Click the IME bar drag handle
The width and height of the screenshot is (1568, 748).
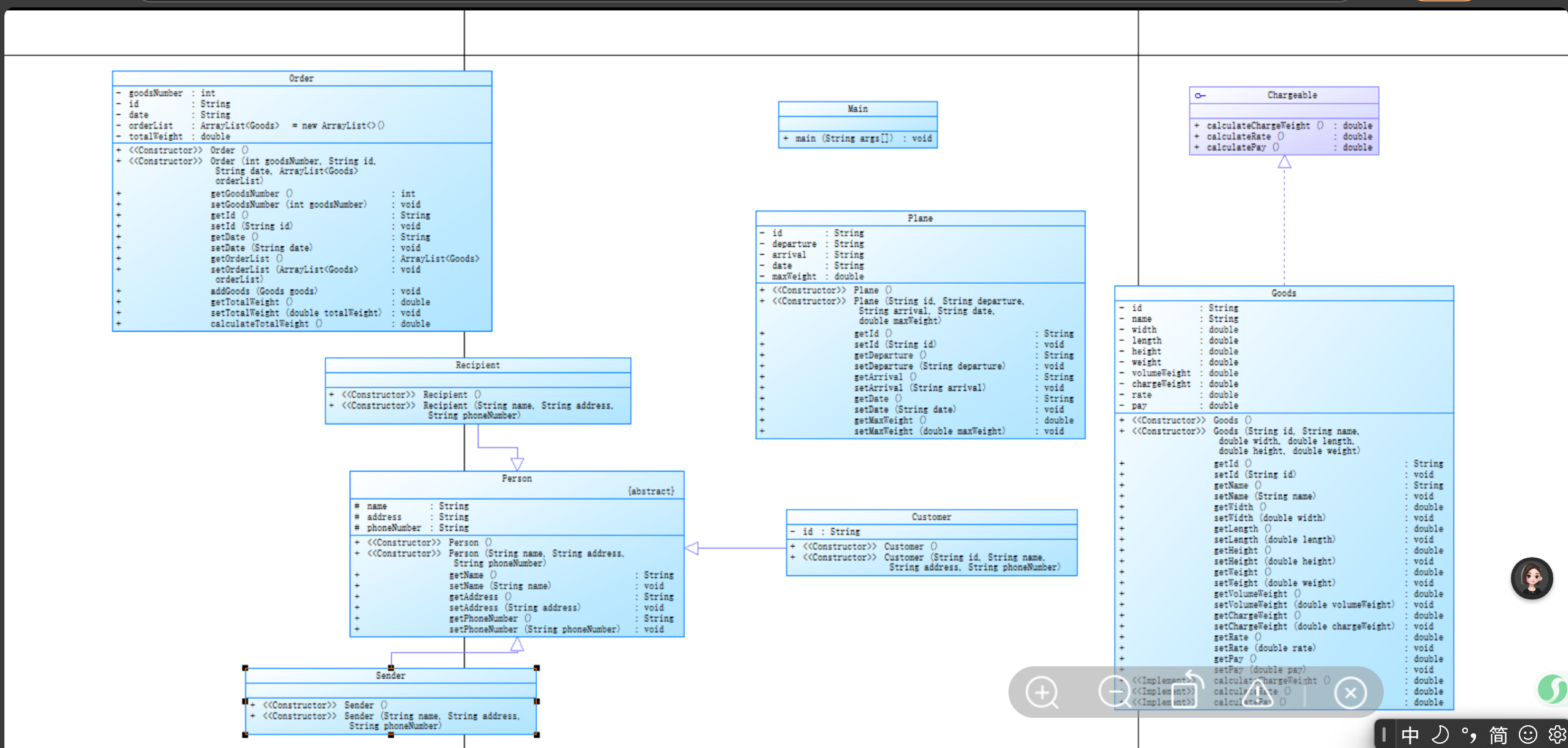click(1384, 734)
